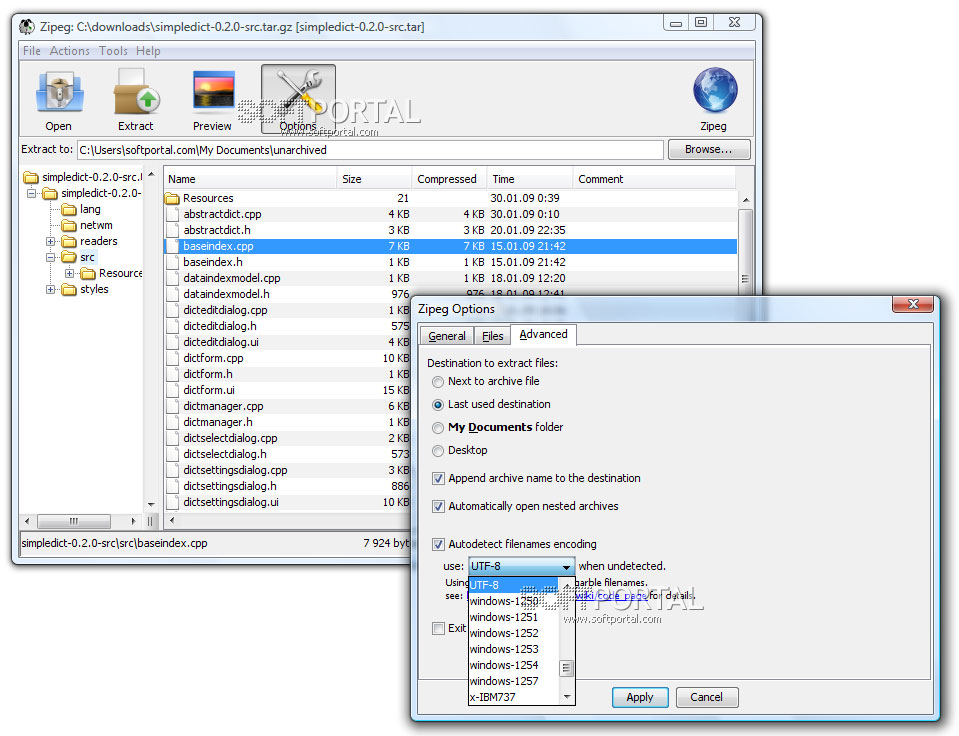Select the root simpledict-0.2.0-src archive folder icon
Image resolution: width=959 pixels, height=736 pixels.
pos(31,177)
